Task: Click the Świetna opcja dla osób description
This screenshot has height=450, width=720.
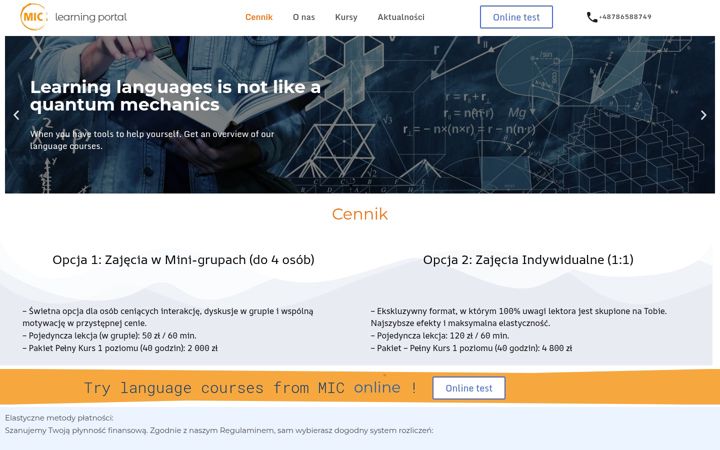Action: 168,317
